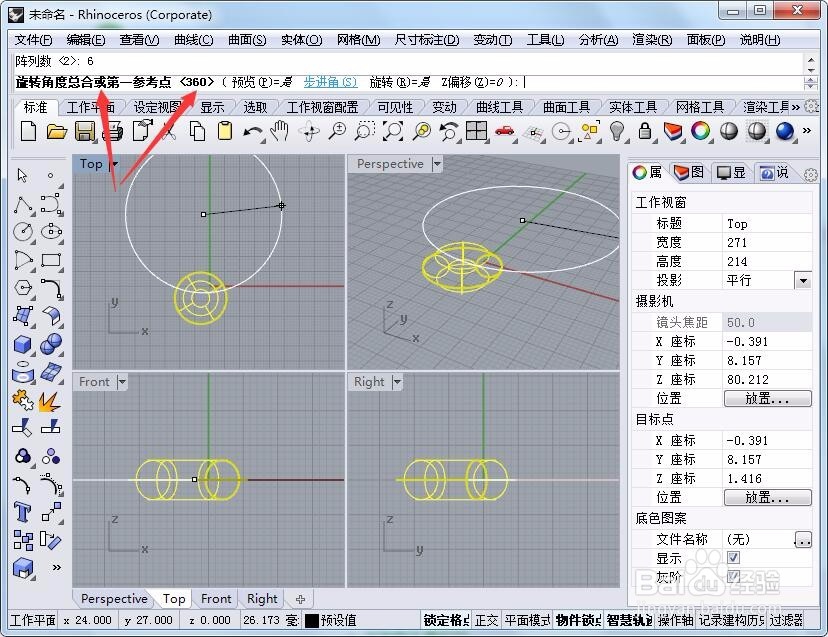The height and width of the screenshot is (637, 828).
Task: Click the Zoom Extents icon
Action: [392, 131]
